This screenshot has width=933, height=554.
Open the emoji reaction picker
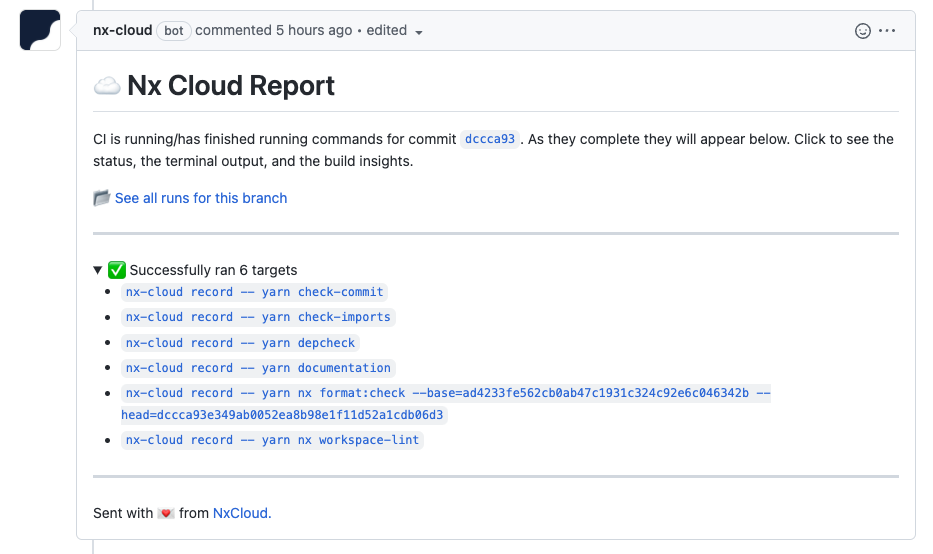coord(862,31)
